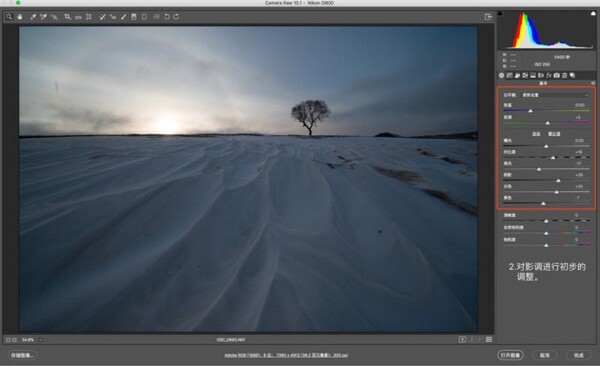Adjust the Whites slider handle
The height and width of the screenshot is (370, 600).
click(556, 192)
